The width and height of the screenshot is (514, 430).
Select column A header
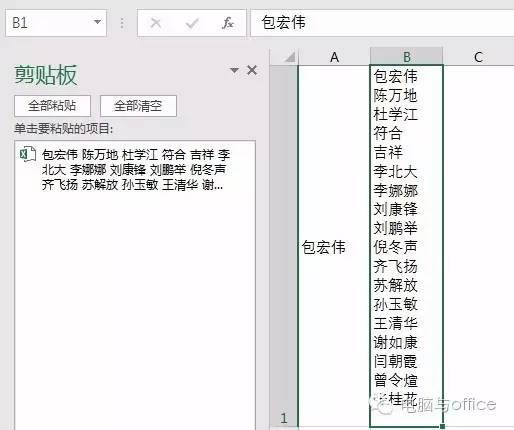[334, 57]
